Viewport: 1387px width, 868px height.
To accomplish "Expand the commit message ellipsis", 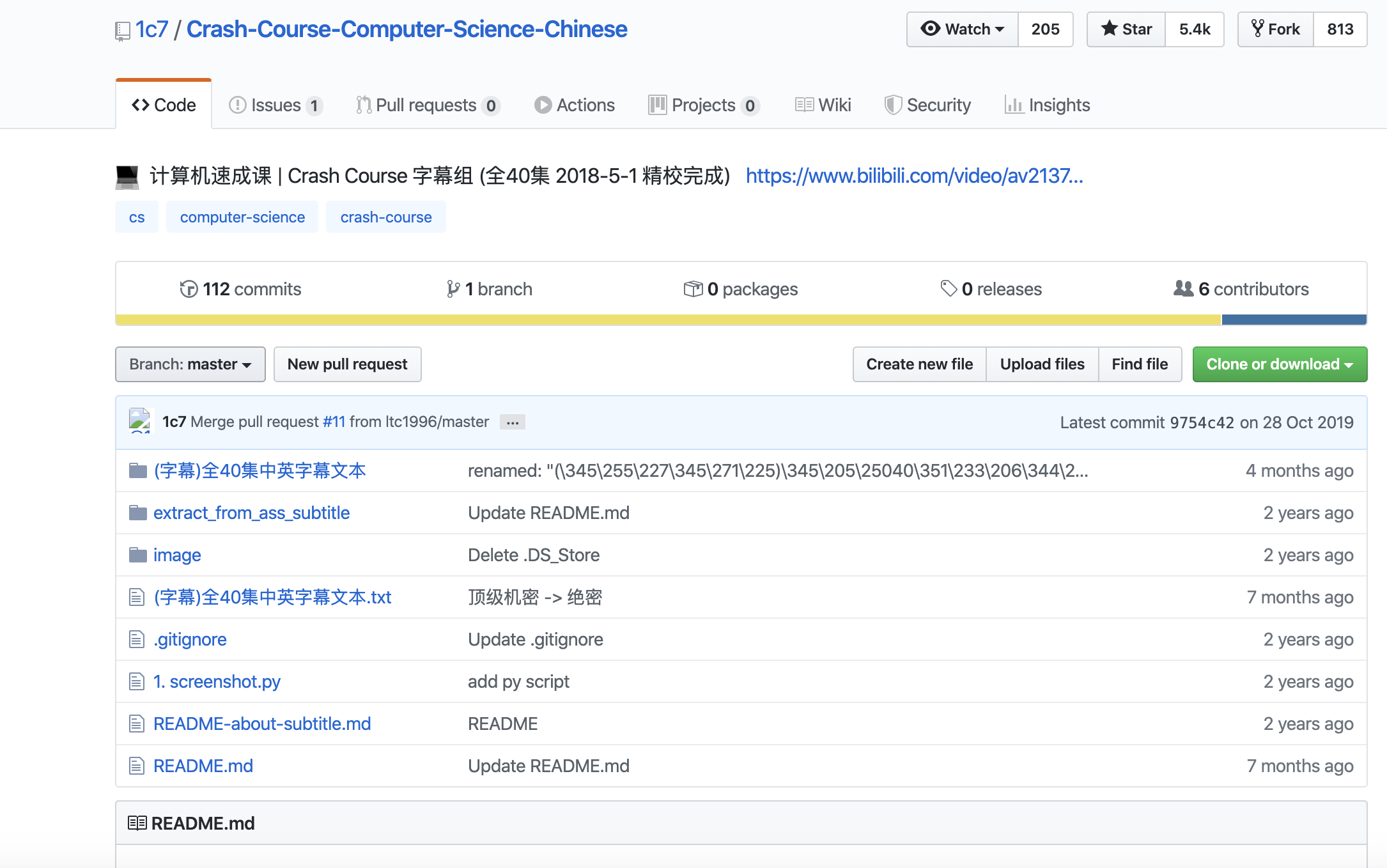I will point(513,422).
